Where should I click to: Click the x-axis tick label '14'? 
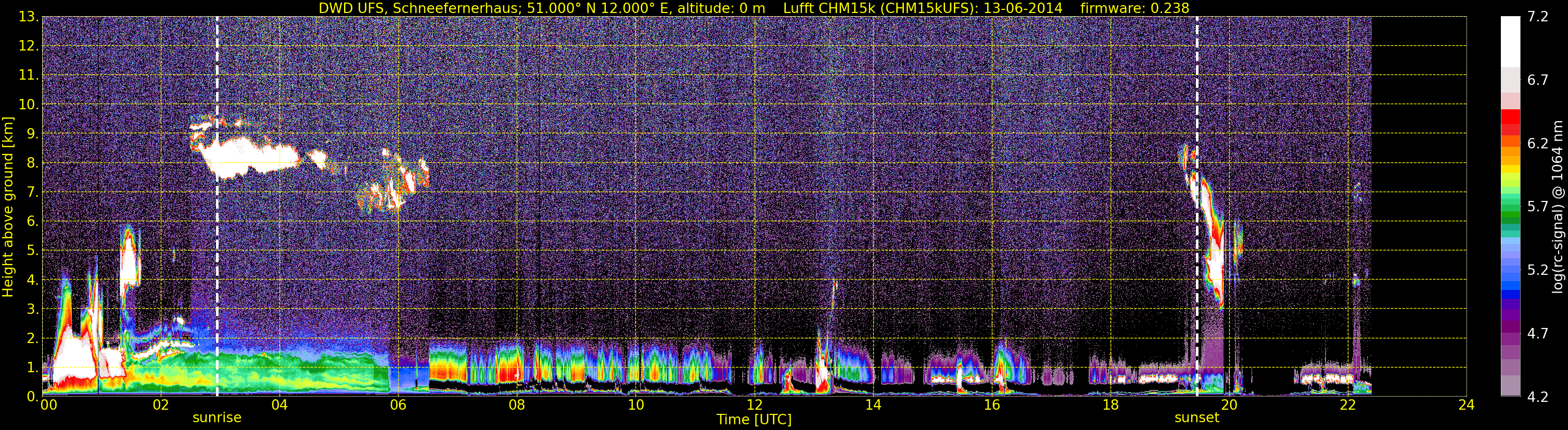[873, 406]
